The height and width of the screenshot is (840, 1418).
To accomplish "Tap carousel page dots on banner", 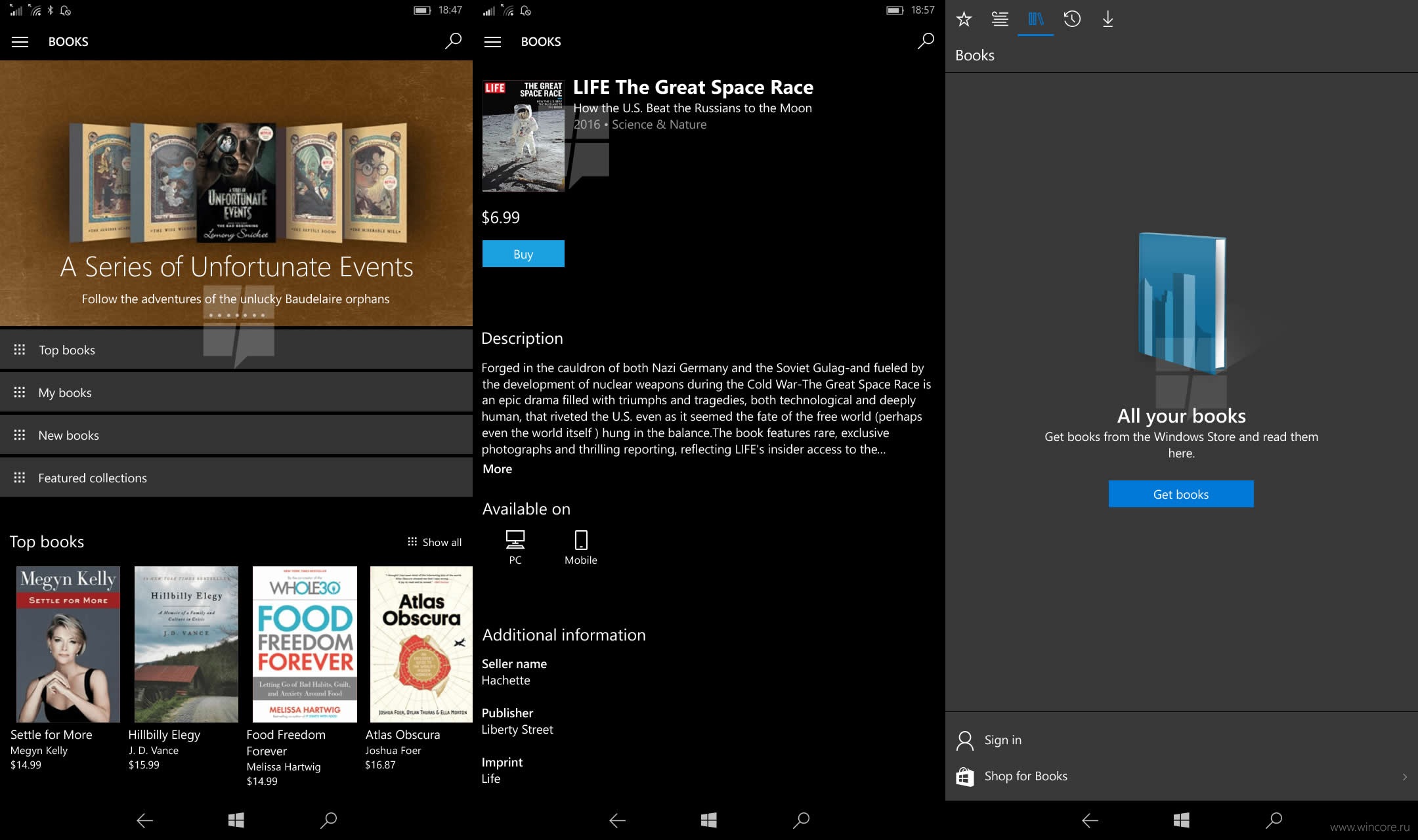I will point(236,316).
